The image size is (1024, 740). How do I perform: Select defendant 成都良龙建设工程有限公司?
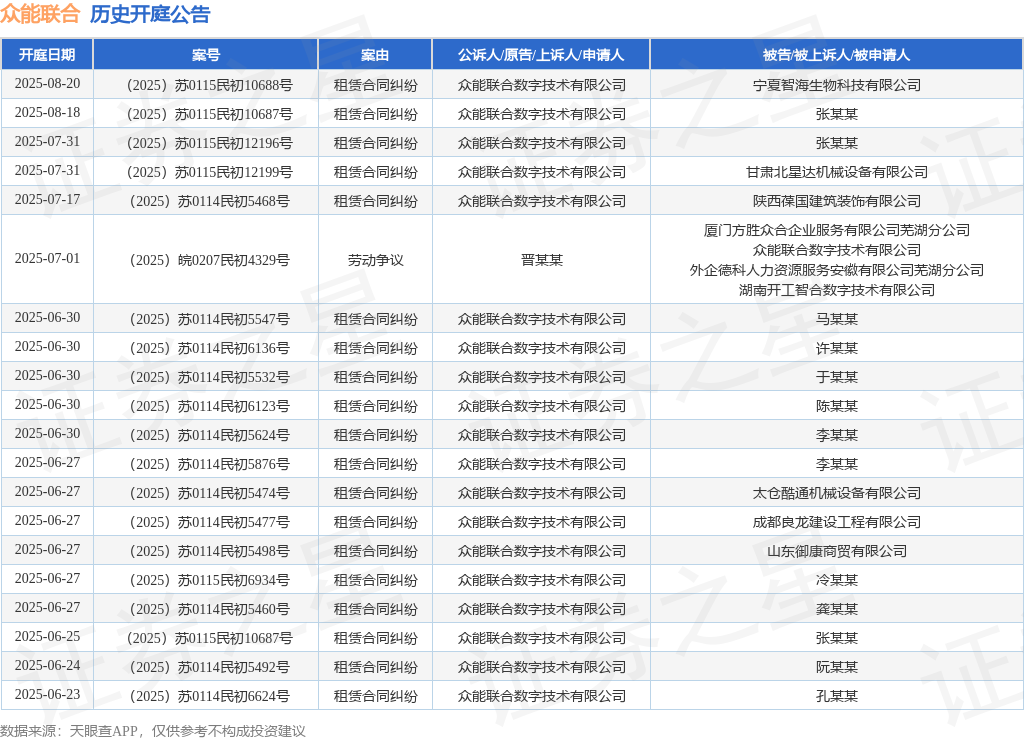pos(837,523)
